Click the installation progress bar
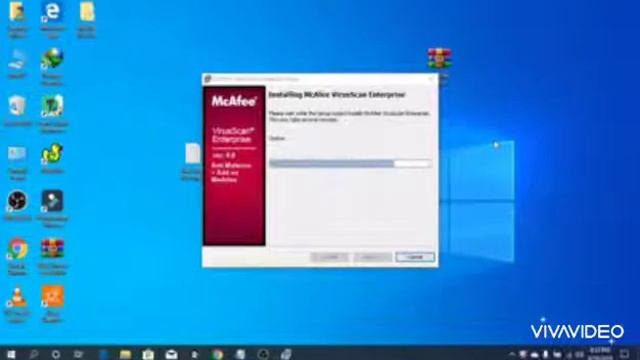This screenshot has width=640, height=360. pyautogui.click(x=350, y=164)
